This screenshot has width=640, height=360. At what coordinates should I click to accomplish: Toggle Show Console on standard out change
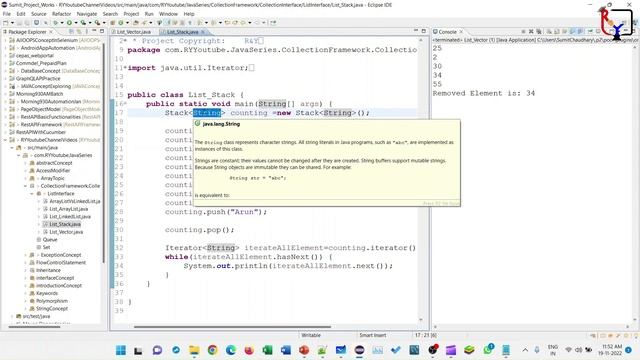572,31
